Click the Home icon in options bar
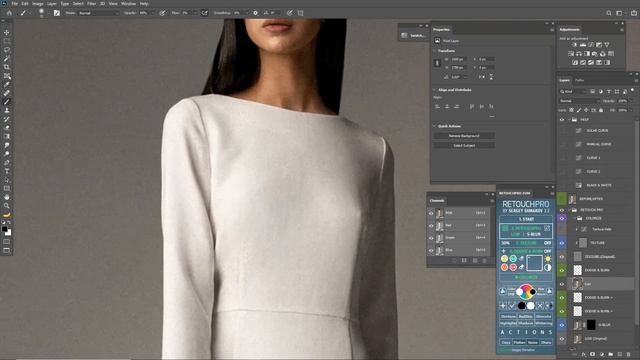This screenshot has height=360, width=640. coord(9,13)
